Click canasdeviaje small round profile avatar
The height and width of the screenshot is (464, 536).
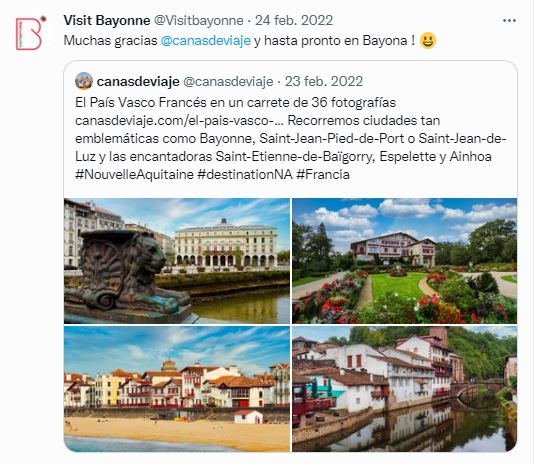click(84, 81)
